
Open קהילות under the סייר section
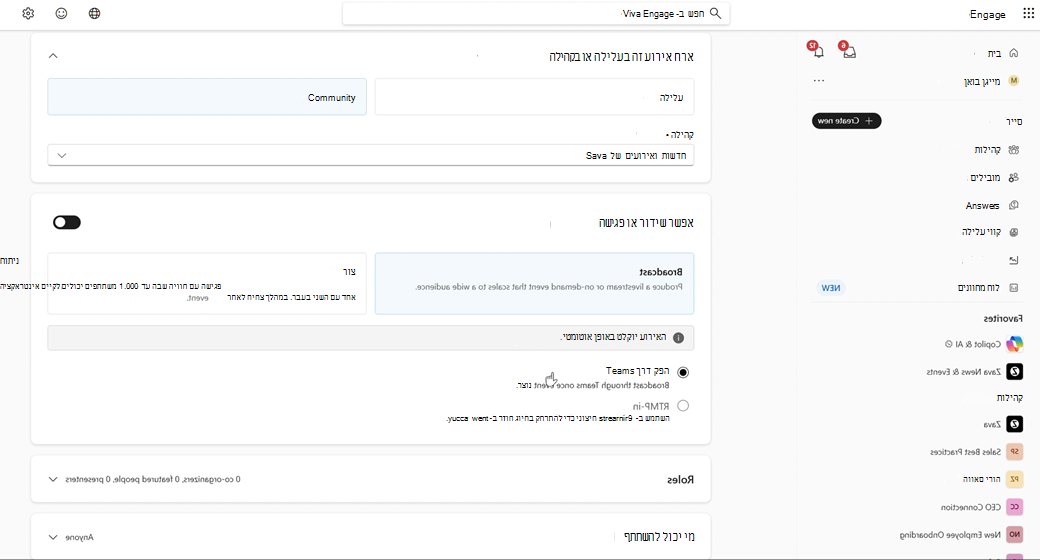[x=988, y=150]
